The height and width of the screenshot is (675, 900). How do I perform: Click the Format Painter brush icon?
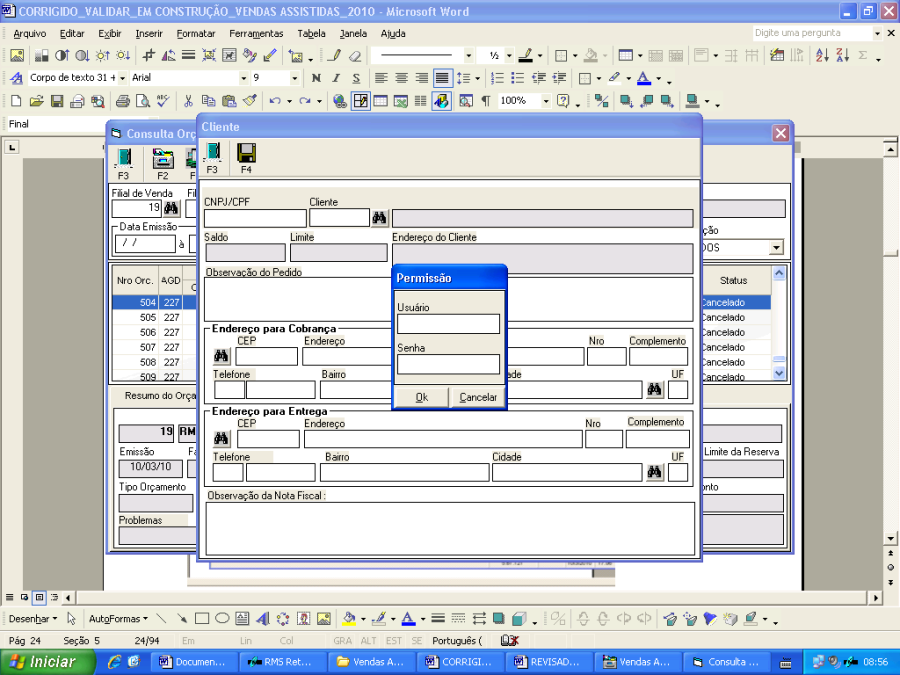[x=249, y=102]
